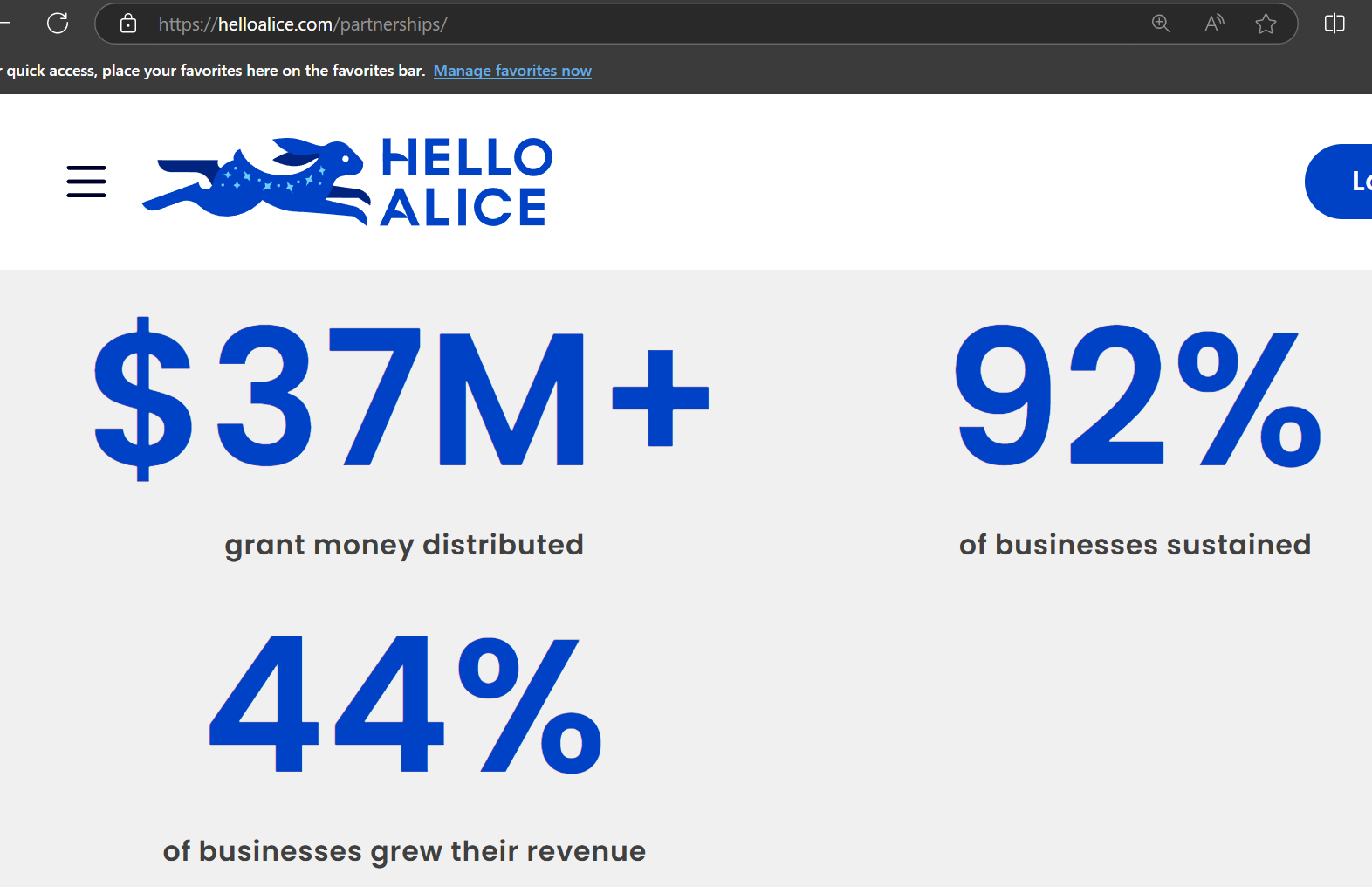
Task: Click the blue login button
Action: coord(1340,182)
